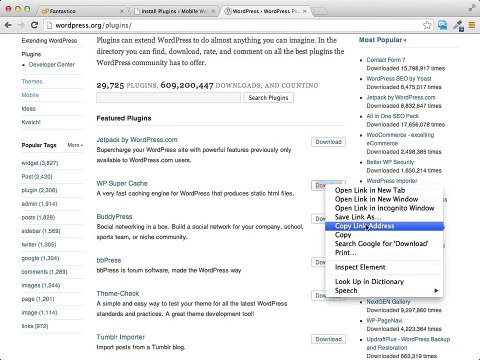Open Jetpack by WordPress.com featured plugin link
This screenshot has height=360, width=480.
(x=137, y=140)
